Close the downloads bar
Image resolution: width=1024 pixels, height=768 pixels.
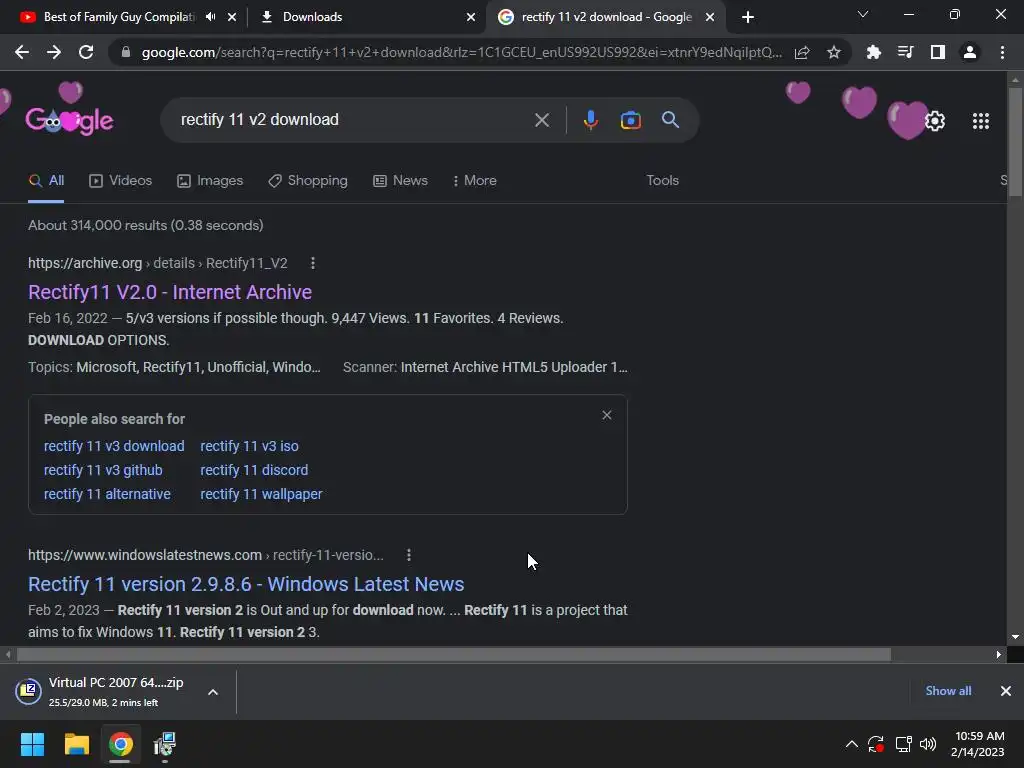1006,691
